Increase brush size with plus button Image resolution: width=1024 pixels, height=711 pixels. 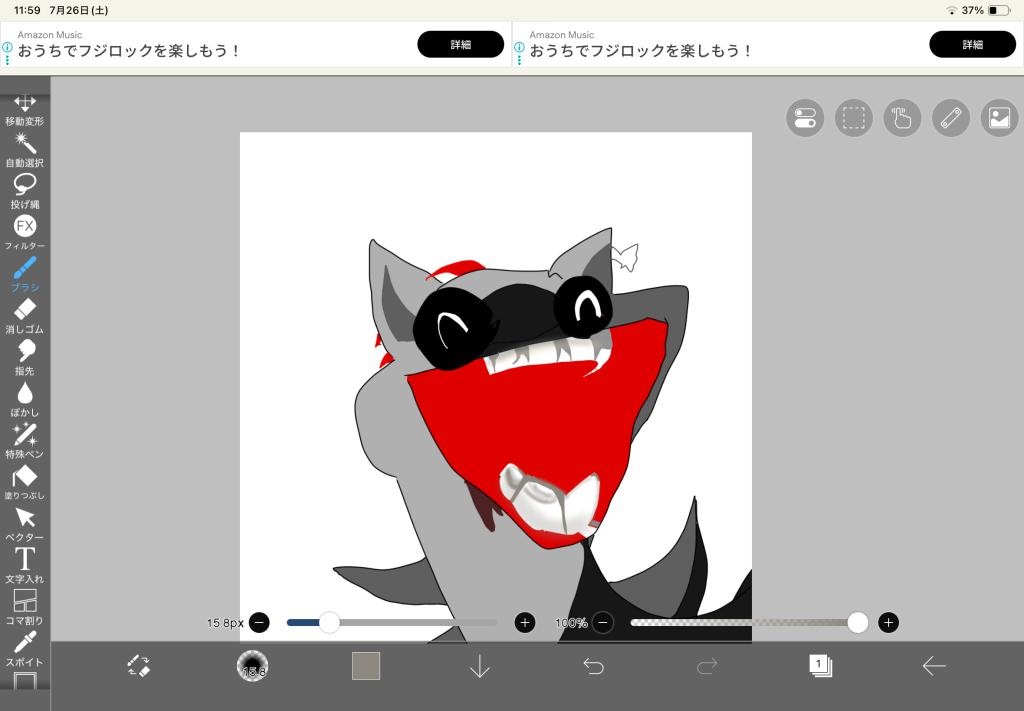[x=525, y=623]
